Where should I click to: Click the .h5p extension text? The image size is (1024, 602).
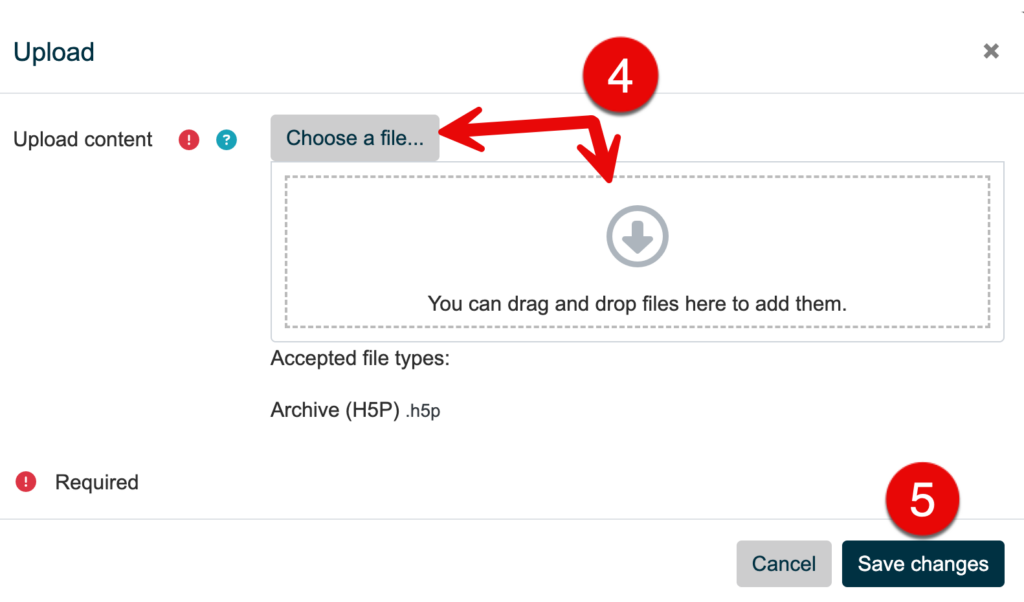tap(423, 411)
